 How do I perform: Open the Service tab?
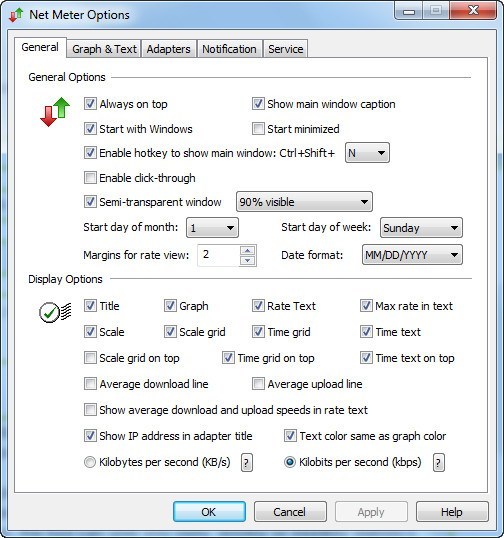285,49
